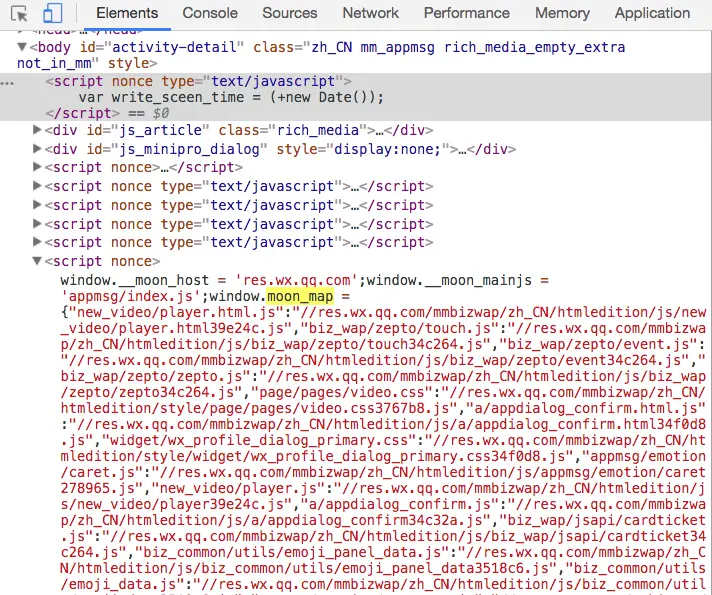Viewport: 712px width, 595px height.
Task: Click the write_sceen_time variable line
Action: [x=231, y=97]
